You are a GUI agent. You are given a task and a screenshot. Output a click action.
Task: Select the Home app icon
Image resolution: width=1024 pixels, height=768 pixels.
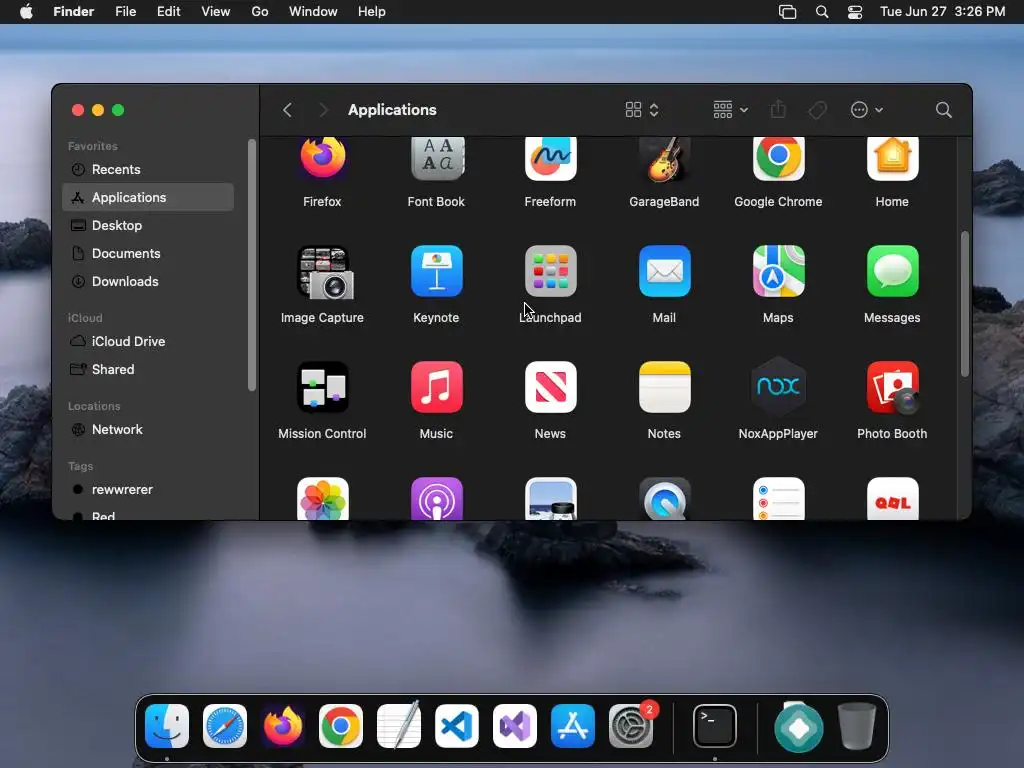892,158
